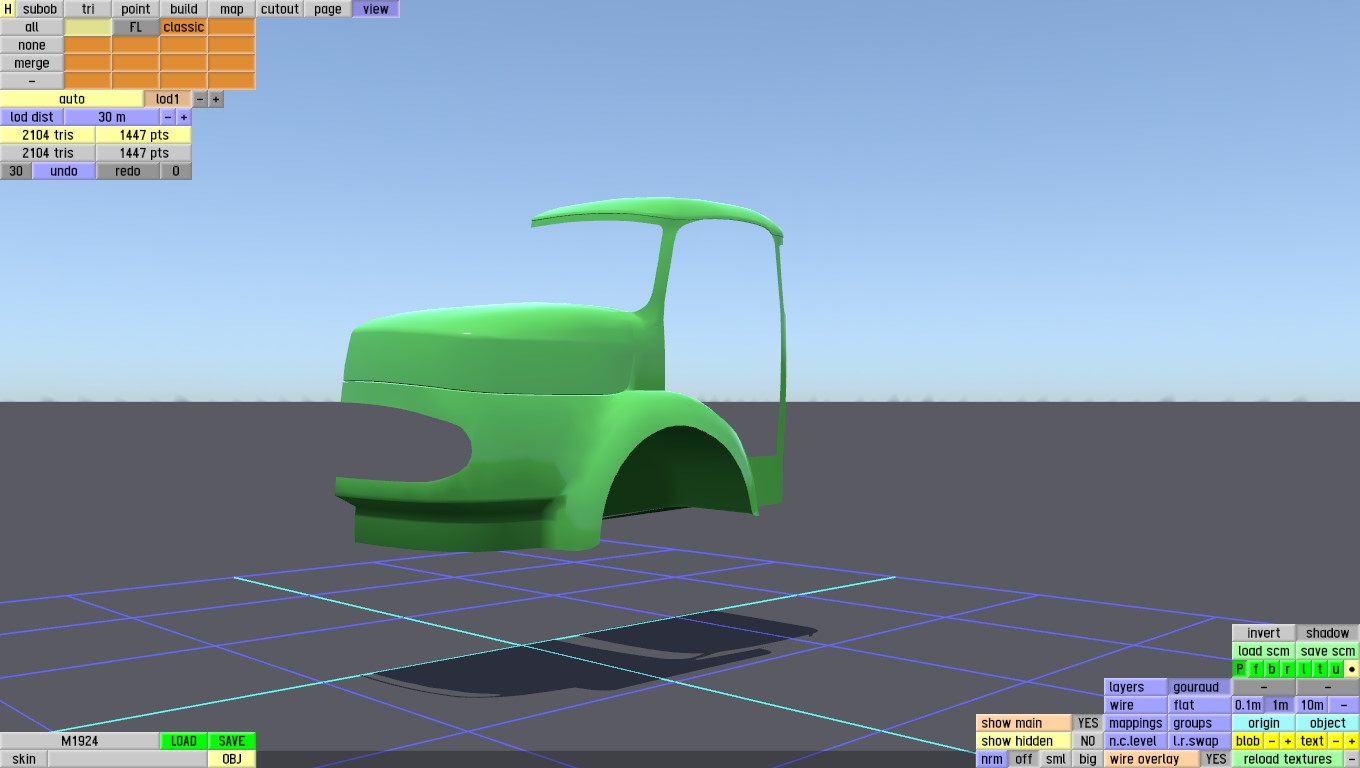This screenshot has height=768, width=1360.
Task: Select the u view preset
Action: pyautogui.click(x=1336, y=669)
